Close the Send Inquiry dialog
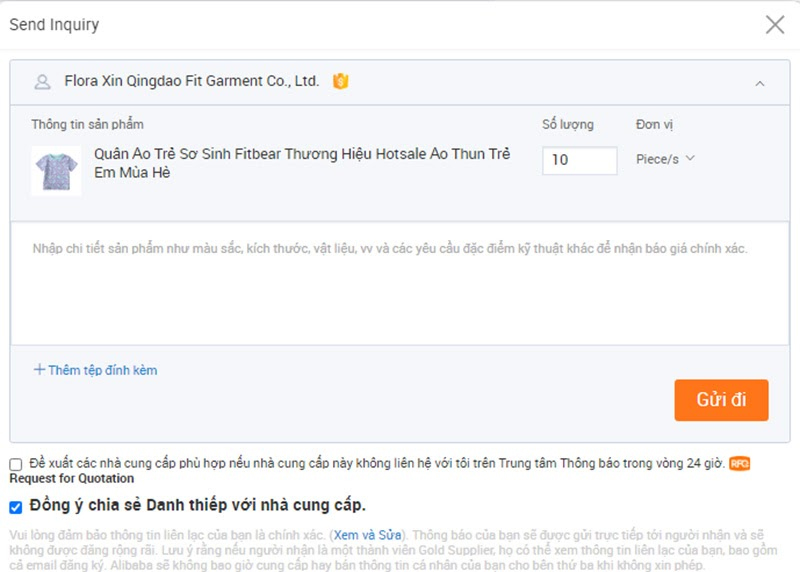Image resolution: width=800 pixels, height=572 pixels. tap(774, 24)
